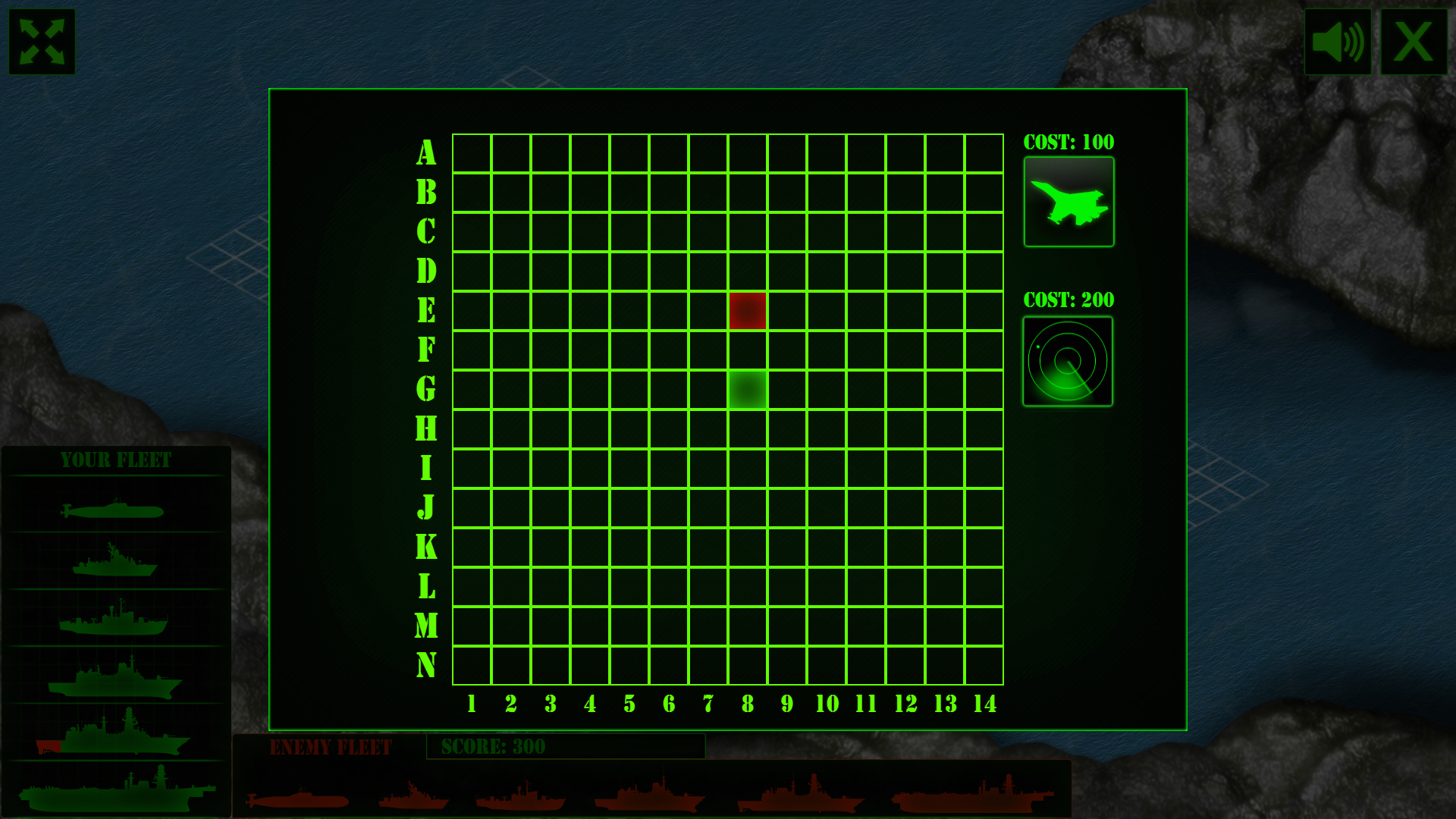
Task: Select the radar scan power-up icon
Action: [x=1067, y=360]
